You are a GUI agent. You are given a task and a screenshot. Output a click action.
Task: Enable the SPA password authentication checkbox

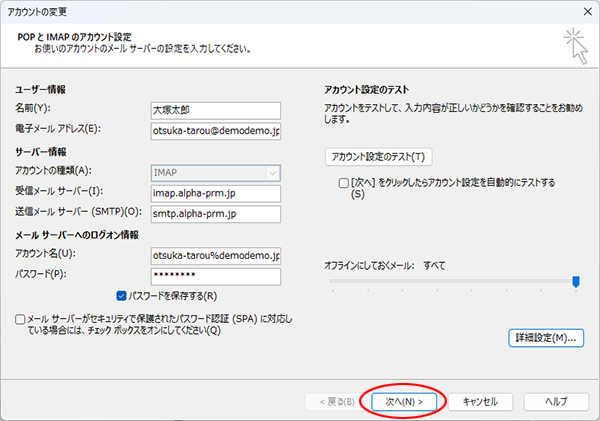tap(22, 319)
